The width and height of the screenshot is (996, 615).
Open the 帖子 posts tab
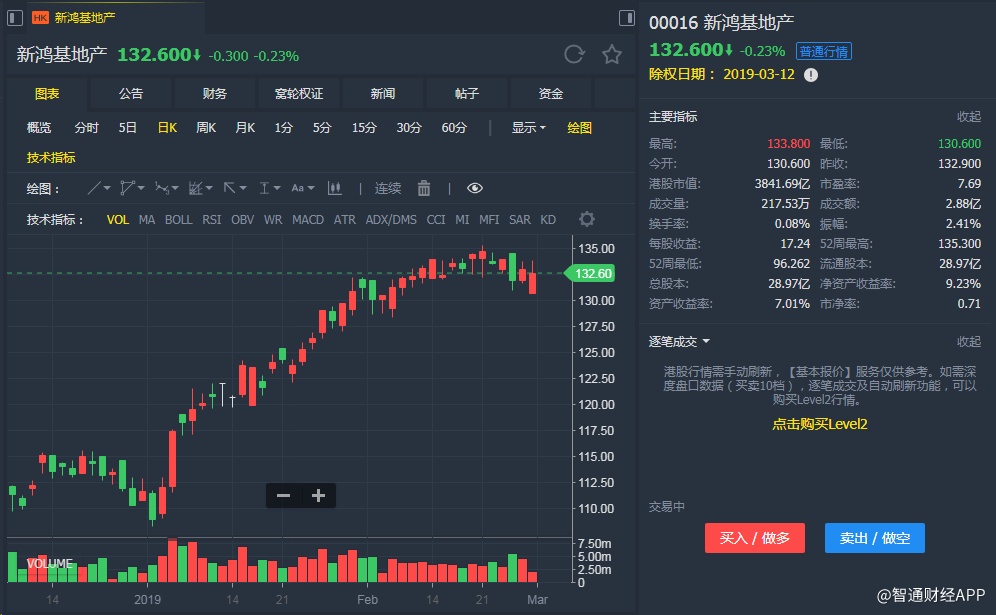[467, 93]
